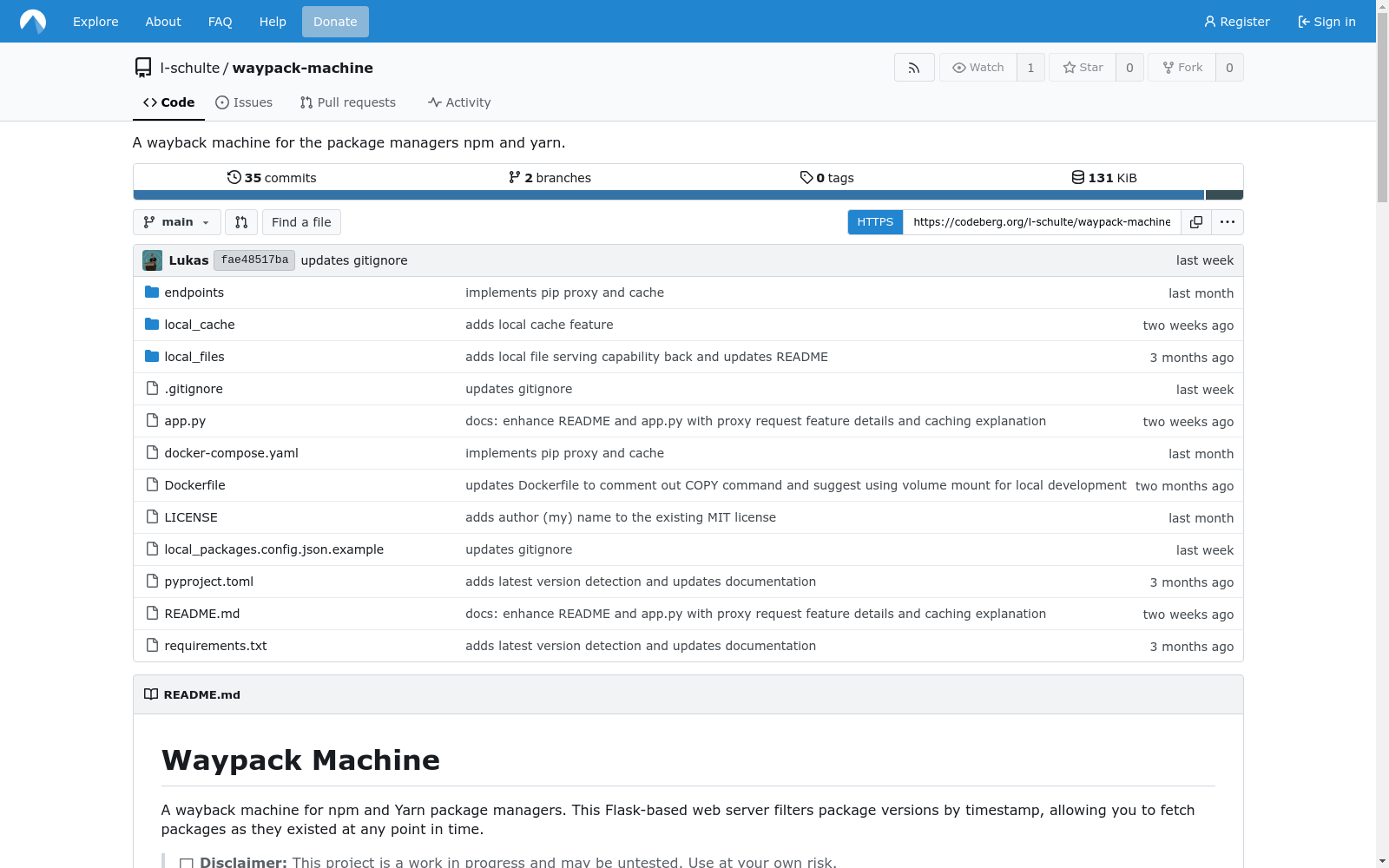This screenshot has height=868, width=1389.
Task: Click the README.md book icon header
Action: pyautogui.click(x=151, y=694)
